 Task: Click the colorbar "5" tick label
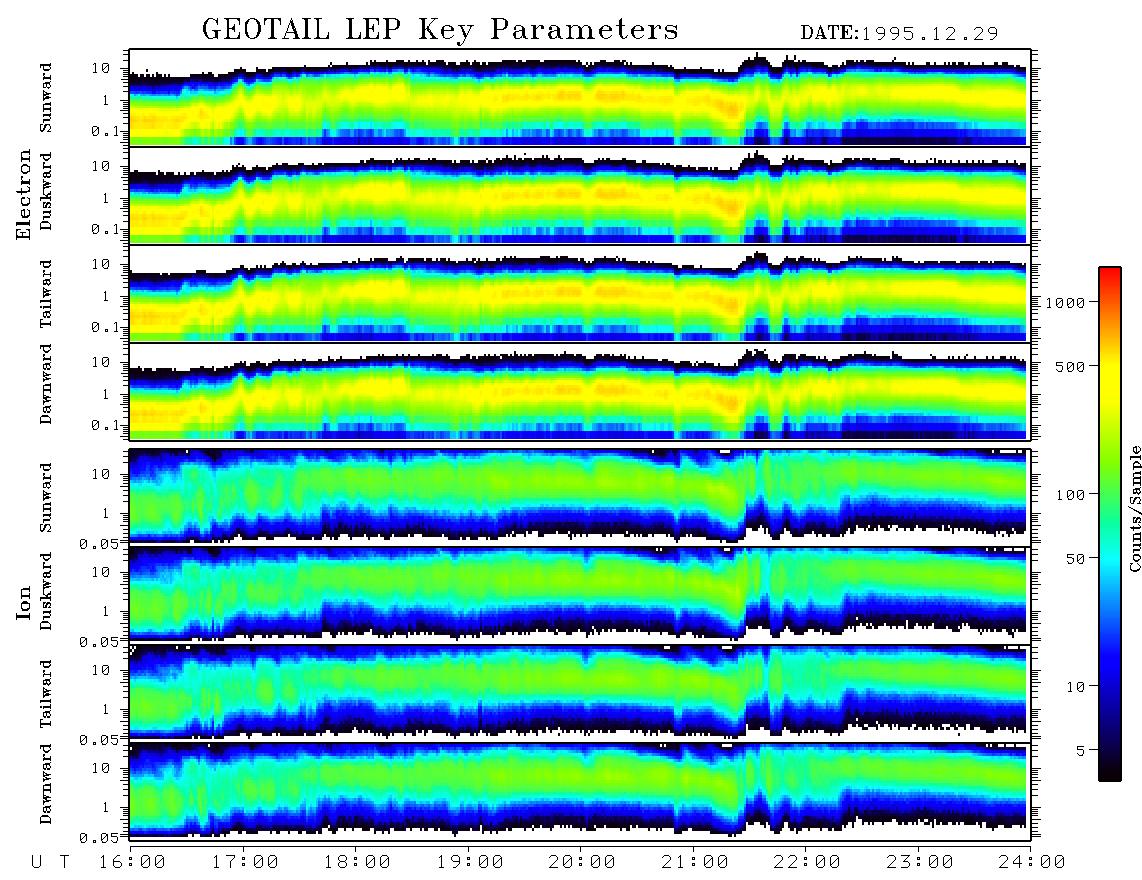click(x=1080, y=751)
